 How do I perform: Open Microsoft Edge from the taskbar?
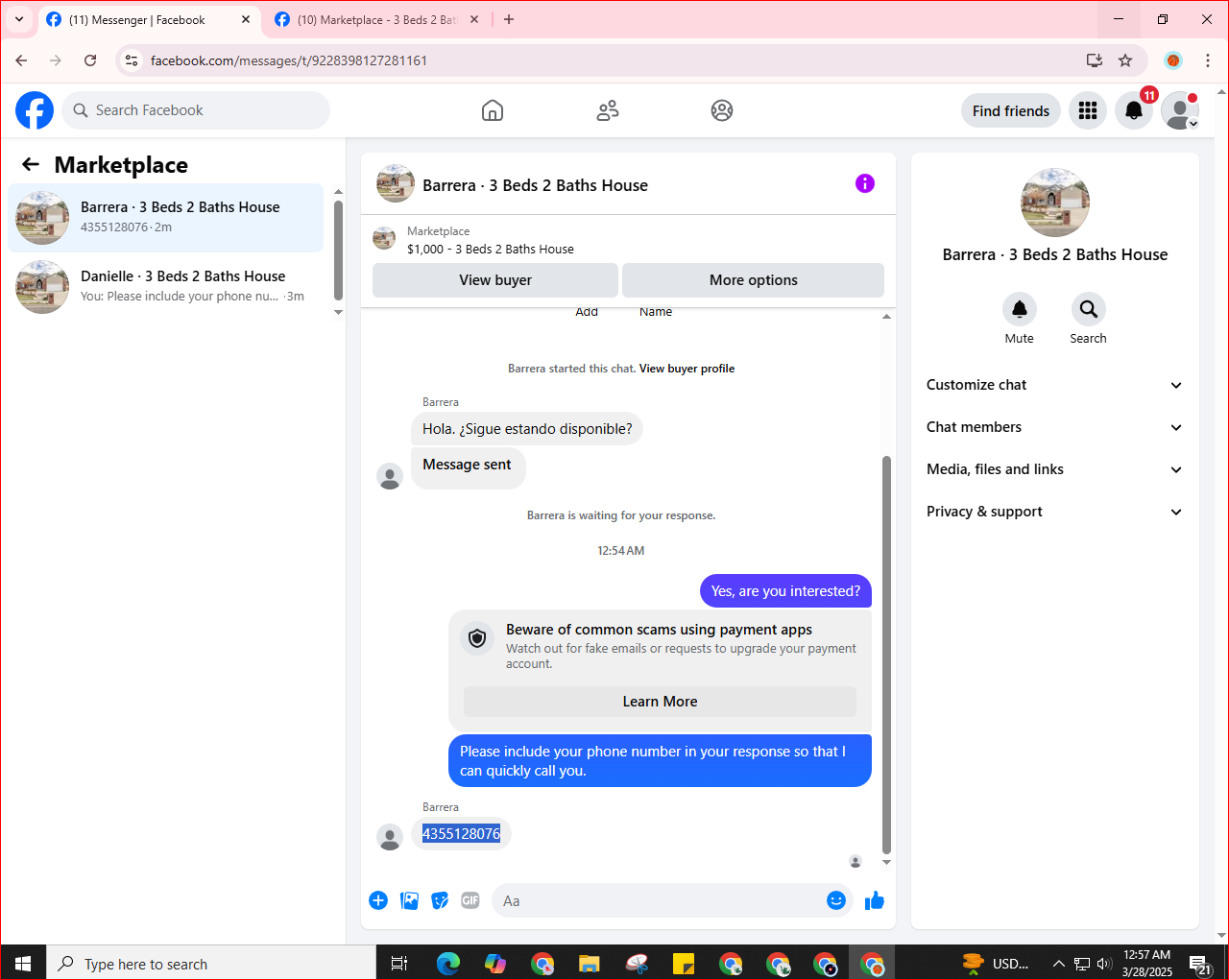(447, 963)
